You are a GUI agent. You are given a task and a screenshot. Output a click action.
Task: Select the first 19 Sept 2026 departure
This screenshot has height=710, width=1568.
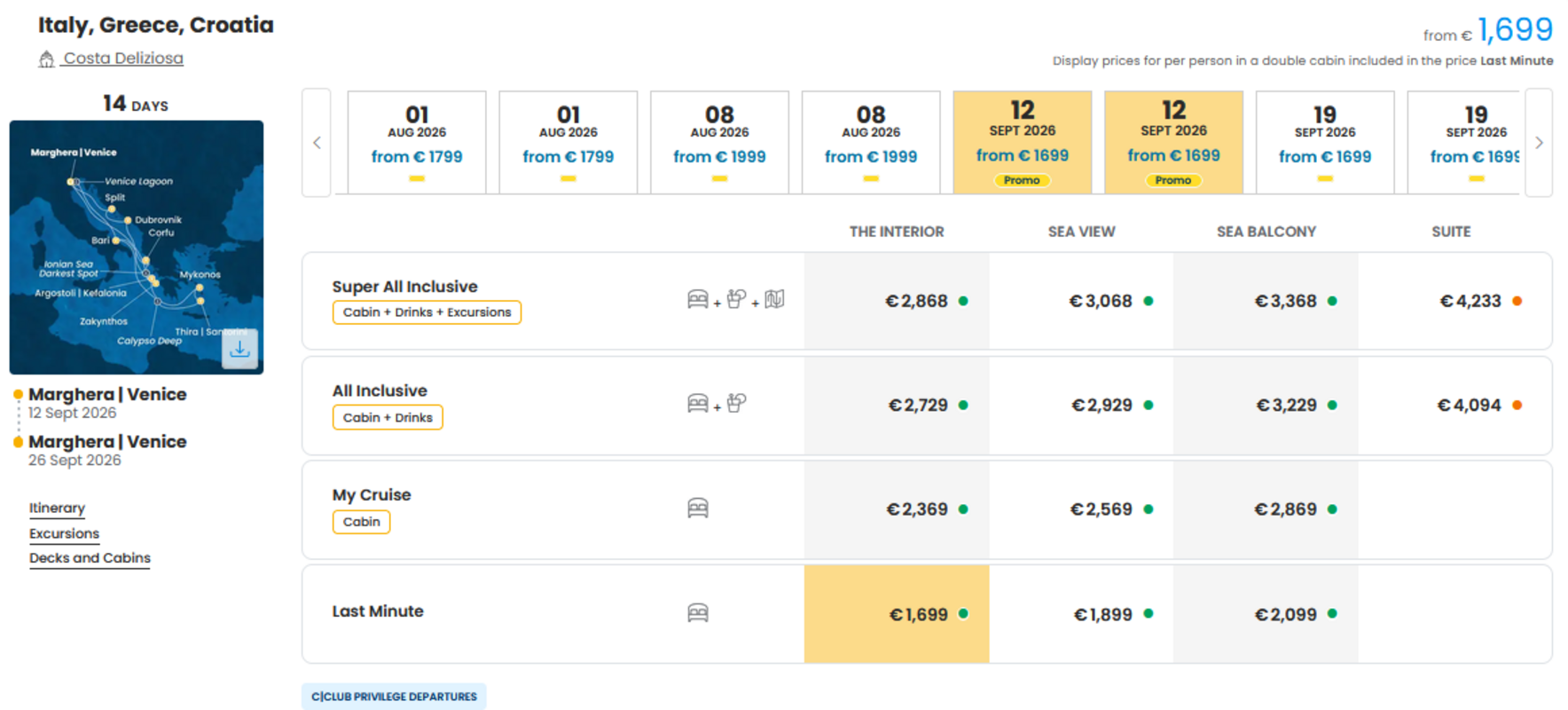pyautogui.click(x=1325, y=142)
